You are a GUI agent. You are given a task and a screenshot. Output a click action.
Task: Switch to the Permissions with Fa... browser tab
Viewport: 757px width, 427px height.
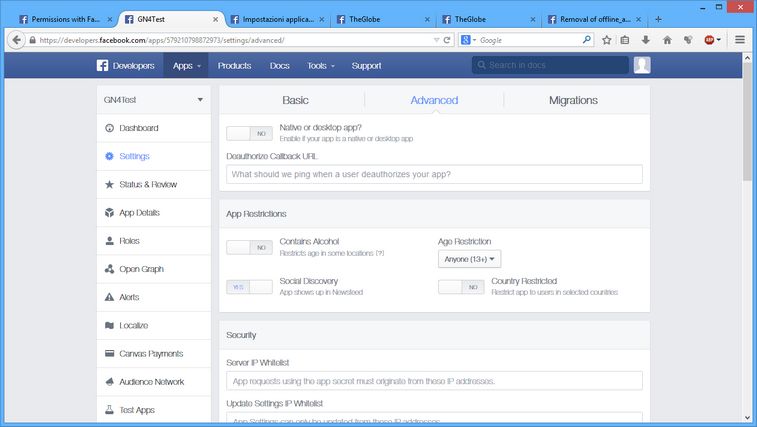tap(65, 19)
